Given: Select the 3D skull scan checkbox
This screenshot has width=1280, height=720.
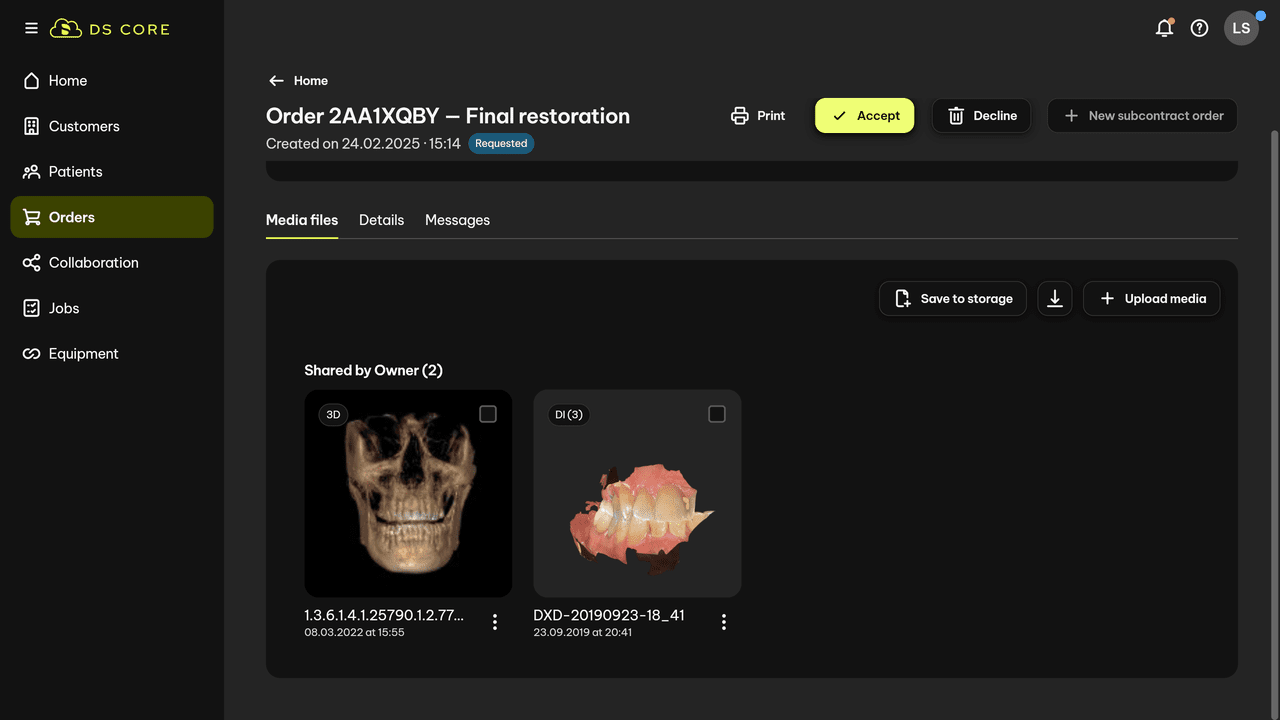Looking at the screenshot, I should click(488, 414).
